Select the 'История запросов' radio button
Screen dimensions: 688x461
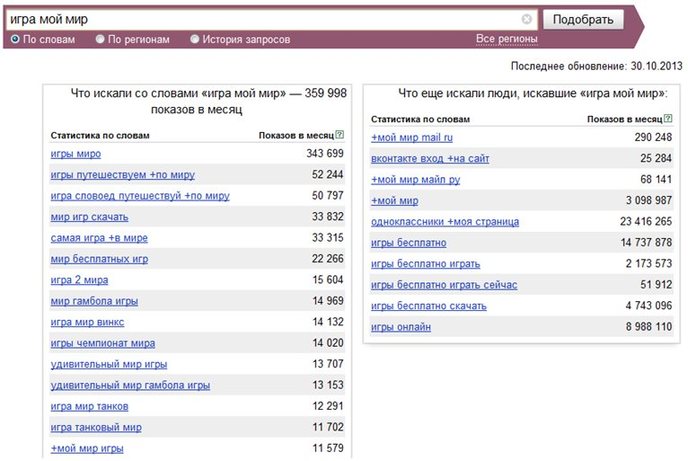[194, 39]
